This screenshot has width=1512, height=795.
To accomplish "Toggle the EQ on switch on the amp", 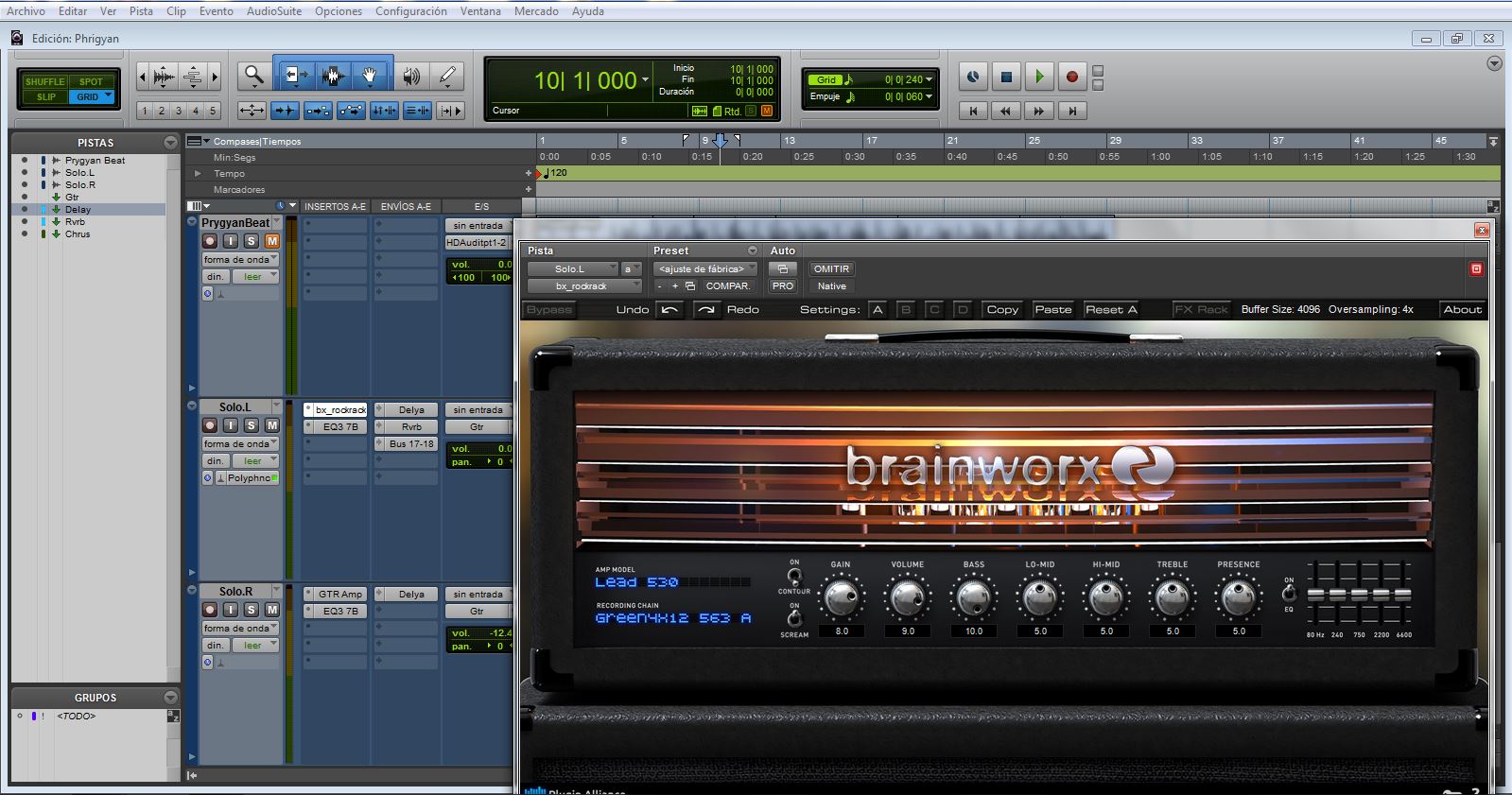I will (x=1289, y=594).
